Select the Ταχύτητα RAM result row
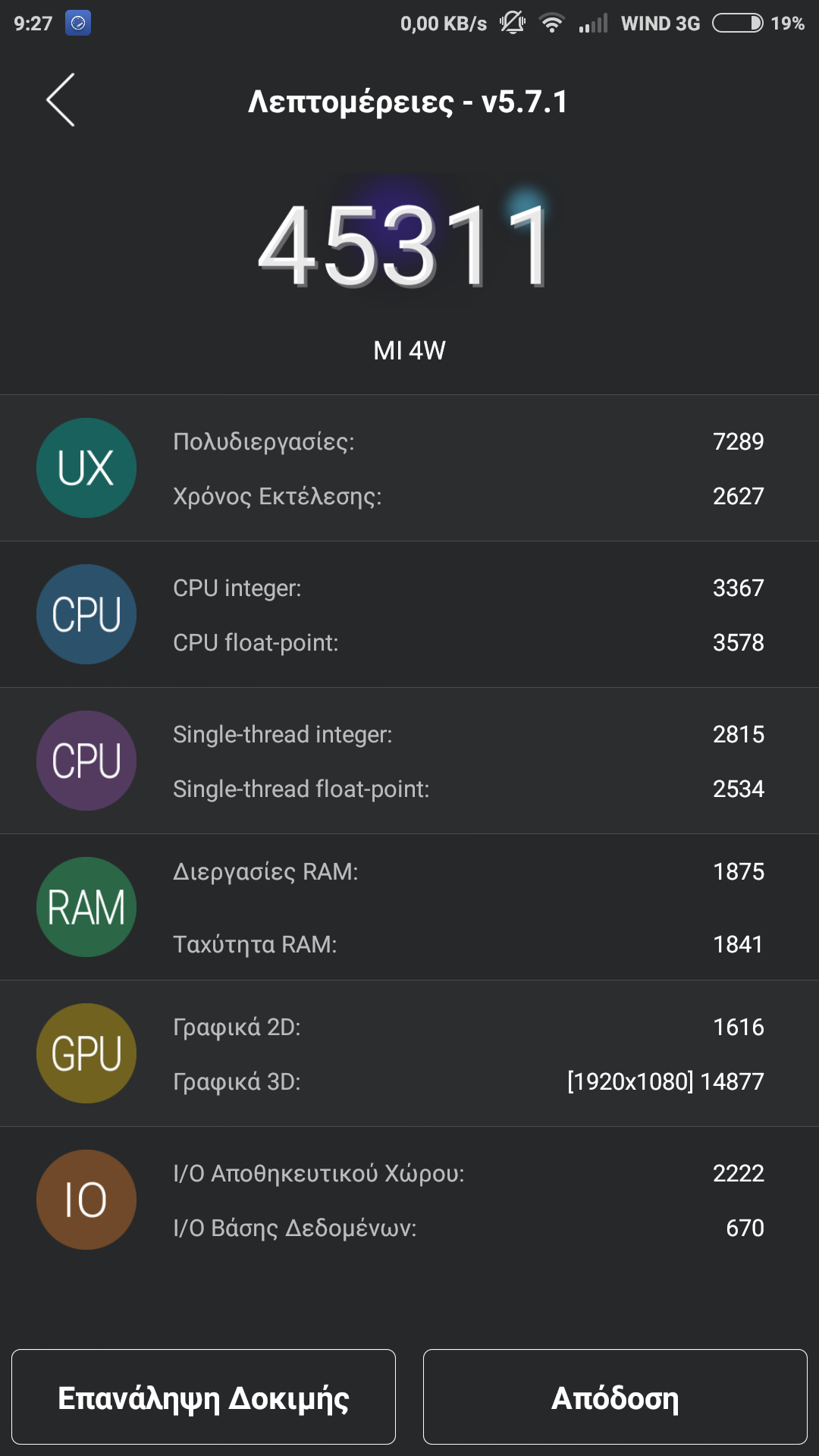The width and height of the screenshot is (819, 1456). tap(468, 944)
